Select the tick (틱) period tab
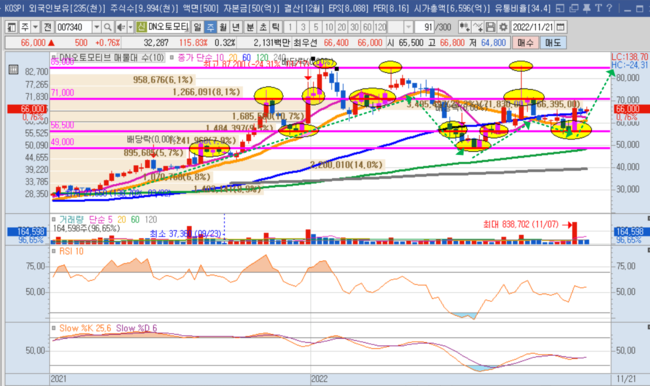Viewport: 650px width, 386px height. pos(276,27)
